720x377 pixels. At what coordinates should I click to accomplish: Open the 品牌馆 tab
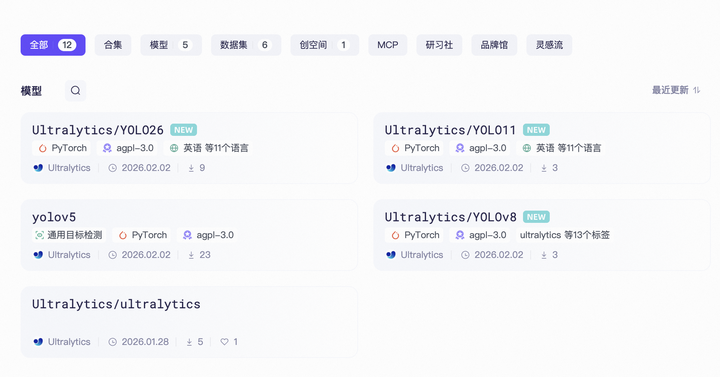click(x=494, y=45)
